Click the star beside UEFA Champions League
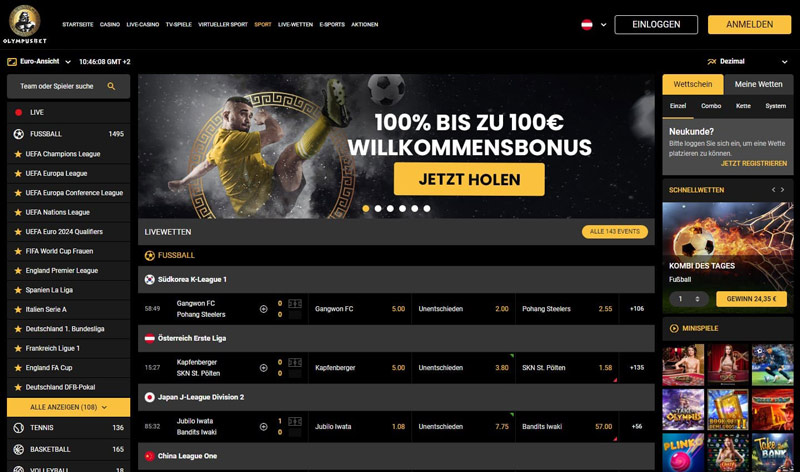Image resolution: width=800 pixels, height=472 pixels. pos(18,154)
